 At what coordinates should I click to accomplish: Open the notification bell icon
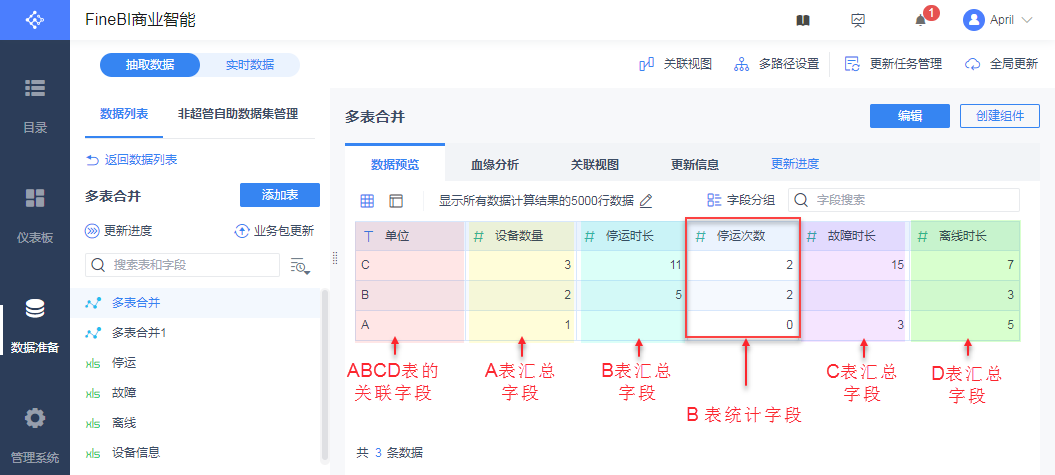[921, 20]
